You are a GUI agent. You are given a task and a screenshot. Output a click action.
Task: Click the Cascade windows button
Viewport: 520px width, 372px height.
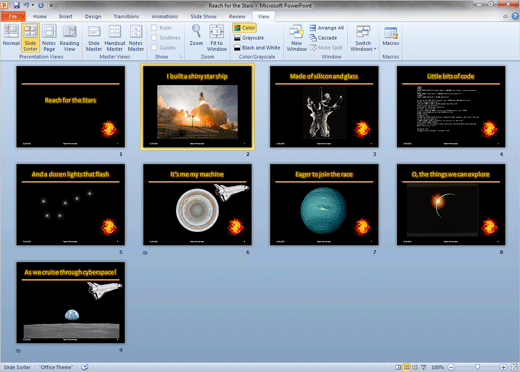pyautogui.click(x=323, y=38)
